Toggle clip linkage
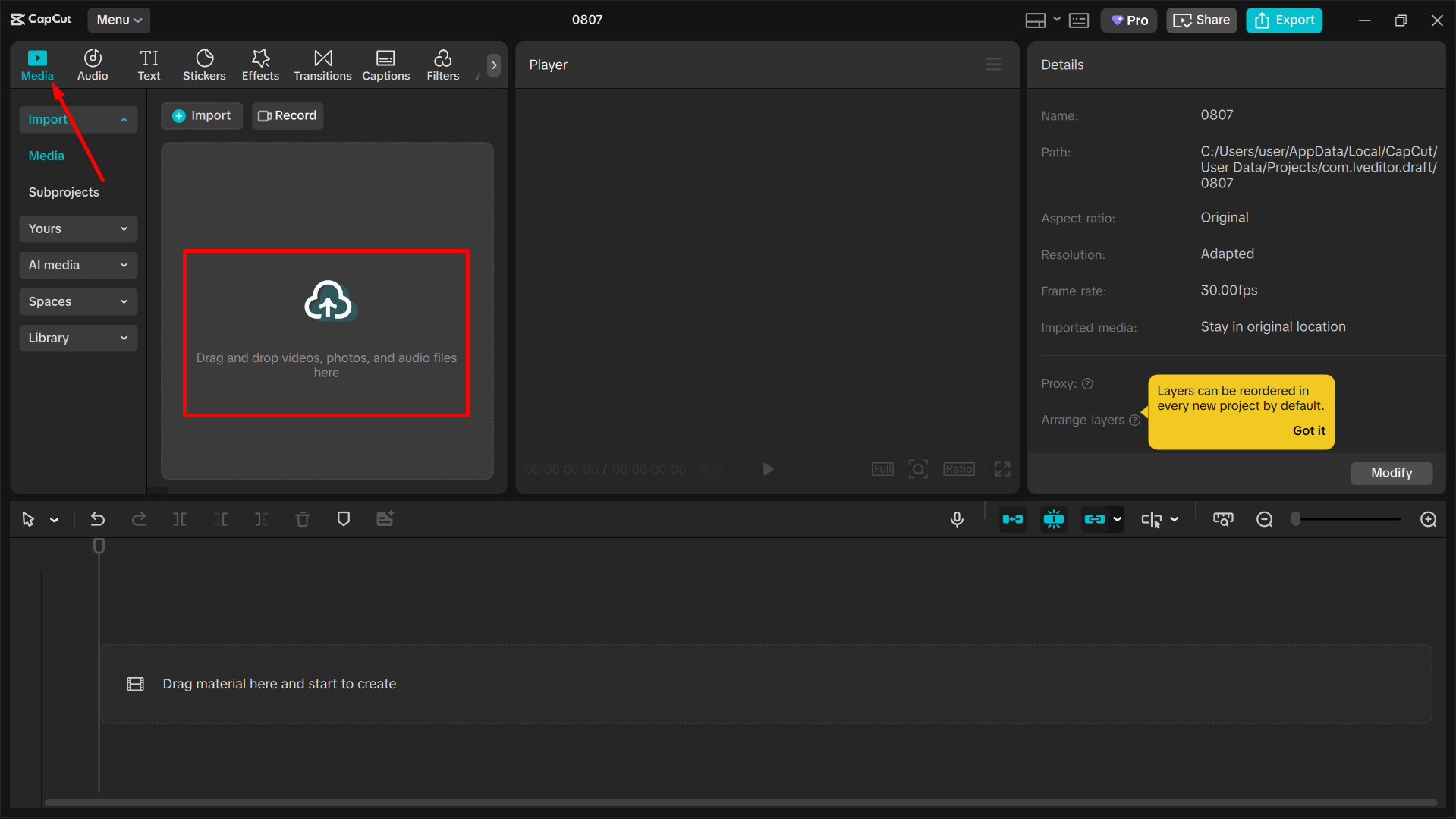Image resolution: width=1456 pixels, height=819 pixels. (x=1095, y=519)
